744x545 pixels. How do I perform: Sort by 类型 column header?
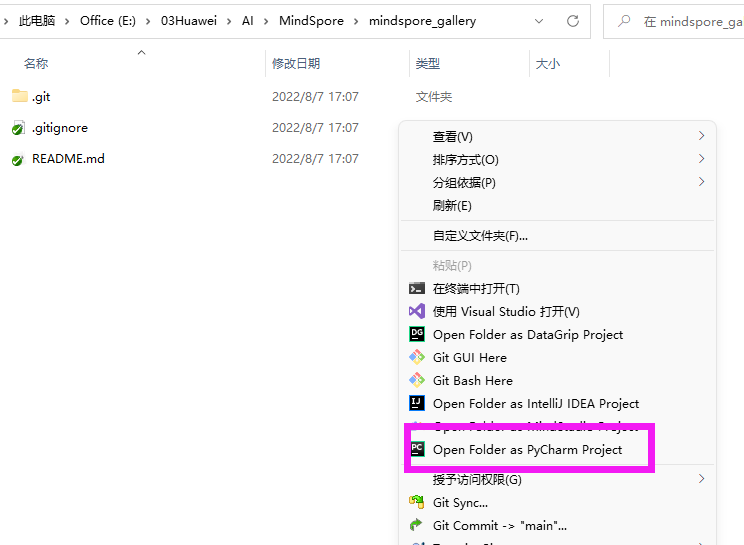pyautogui.click(x=428, y=64)
